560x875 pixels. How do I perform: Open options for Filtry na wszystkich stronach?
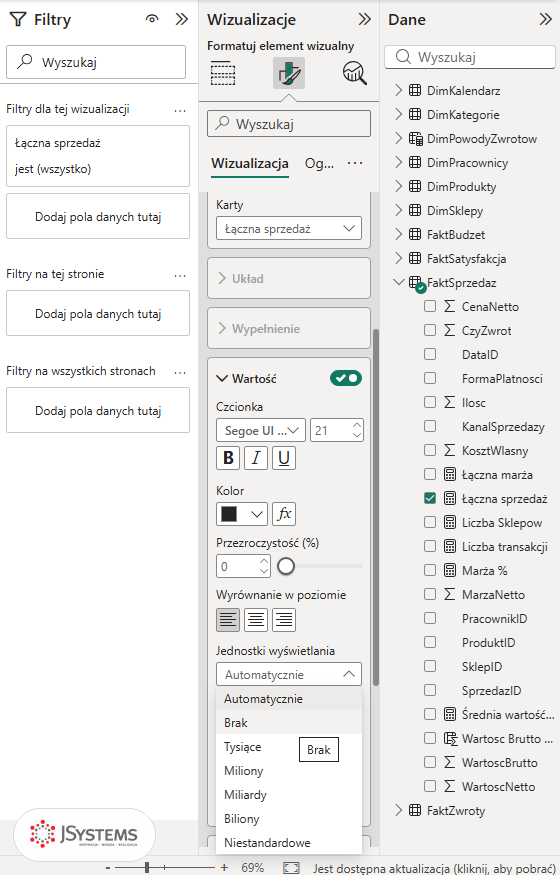click(x=180, y=372)
